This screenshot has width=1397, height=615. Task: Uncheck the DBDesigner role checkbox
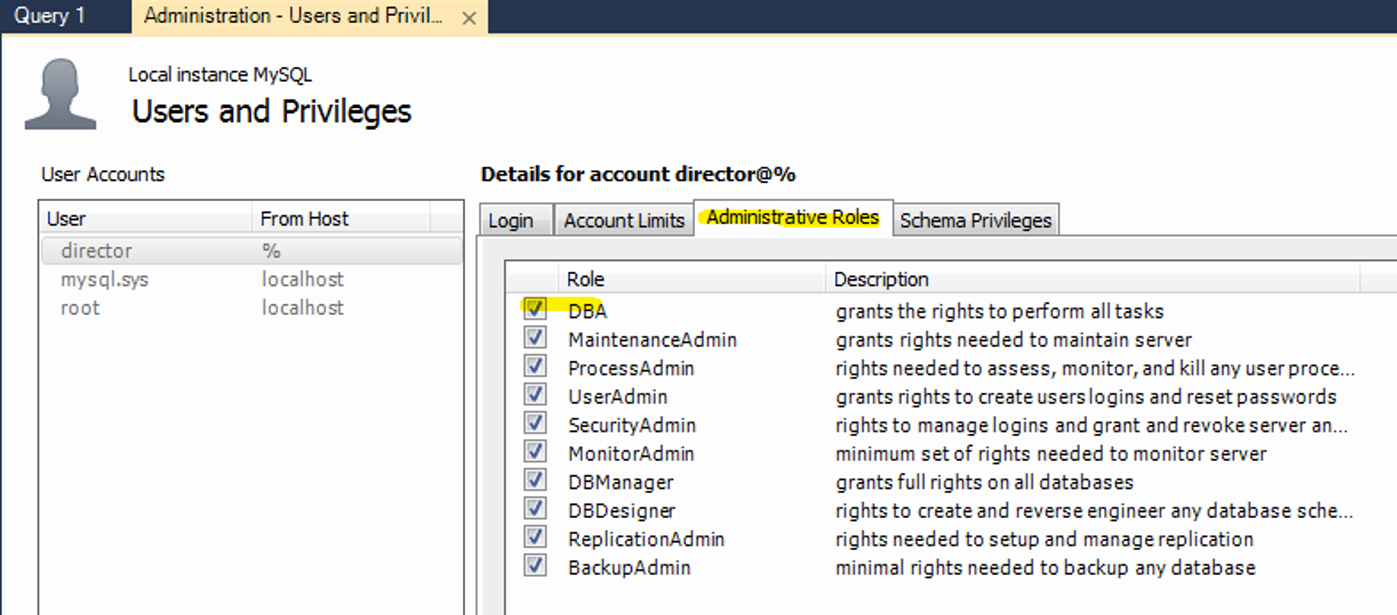[535, 508]
